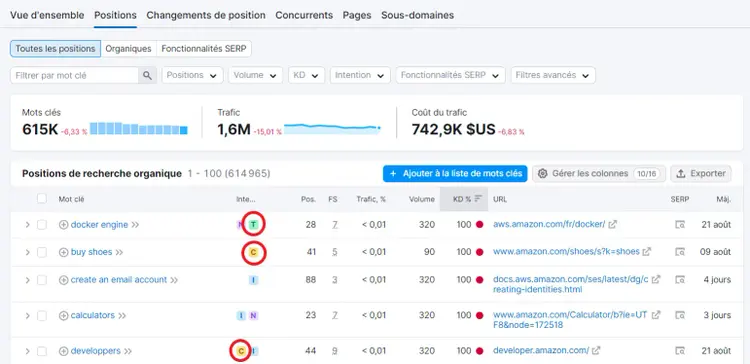Viewport: 750px width, 364px height.
Task: Select the 'Toutes les positions' toggle
Action: pos(55,49)
